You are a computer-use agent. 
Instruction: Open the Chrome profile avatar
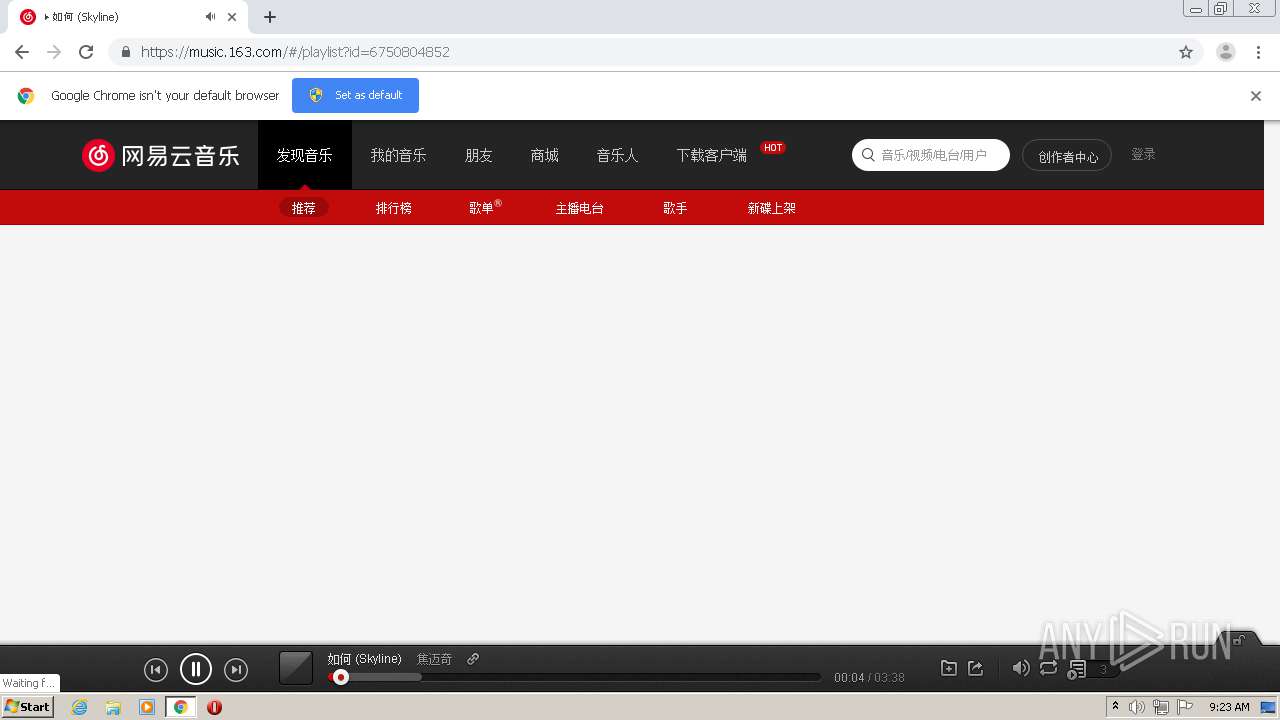tap(1226, 52)
